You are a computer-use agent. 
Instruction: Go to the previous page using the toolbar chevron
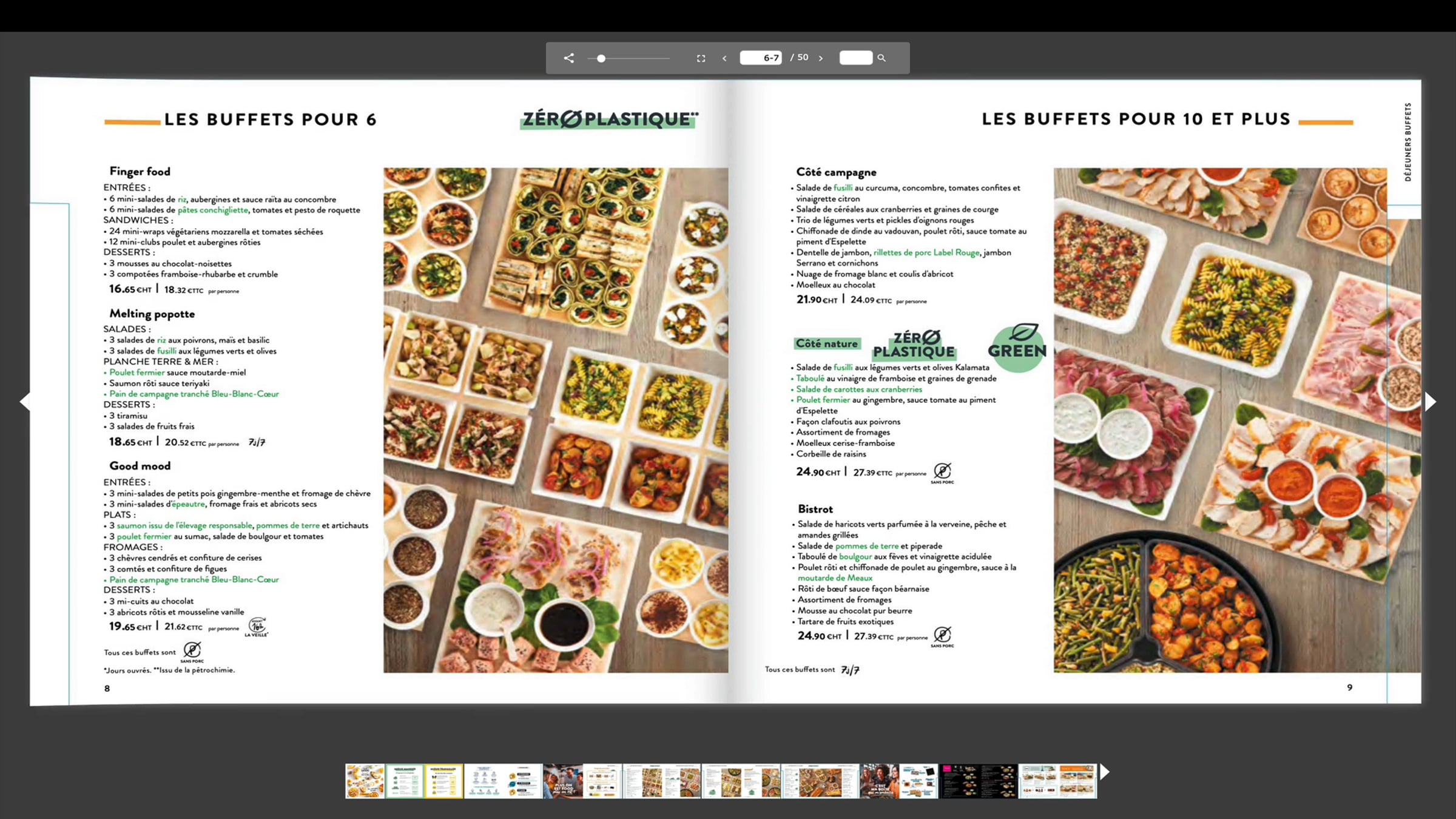pos(724,58)
